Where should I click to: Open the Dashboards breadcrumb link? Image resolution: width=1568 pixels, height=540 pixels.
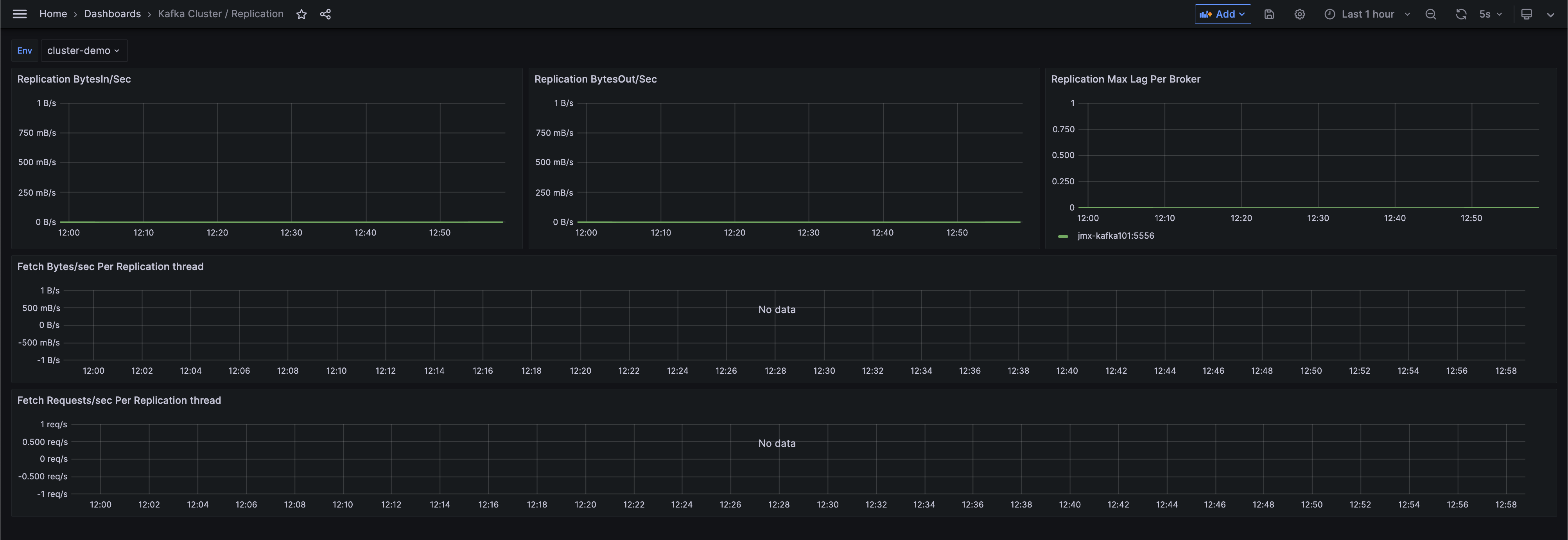click(x=112, y=14)
